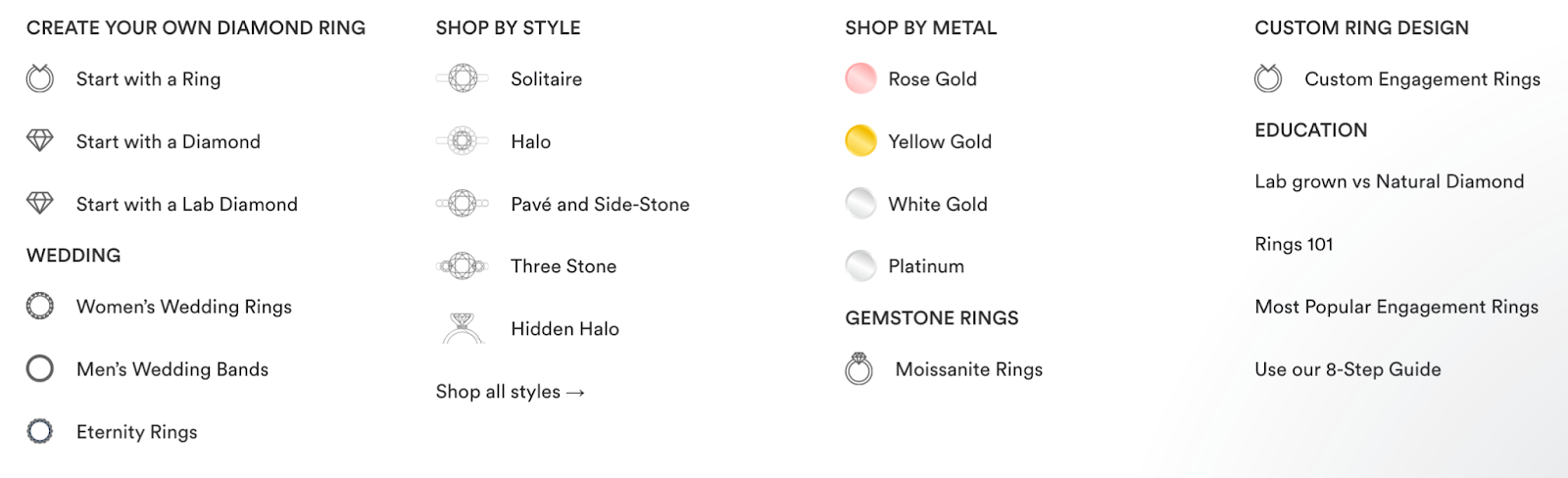Select the diamond icon next to Start with a Diamond
This screenshot has width=1568, height=478.
(x=40, y=141)
